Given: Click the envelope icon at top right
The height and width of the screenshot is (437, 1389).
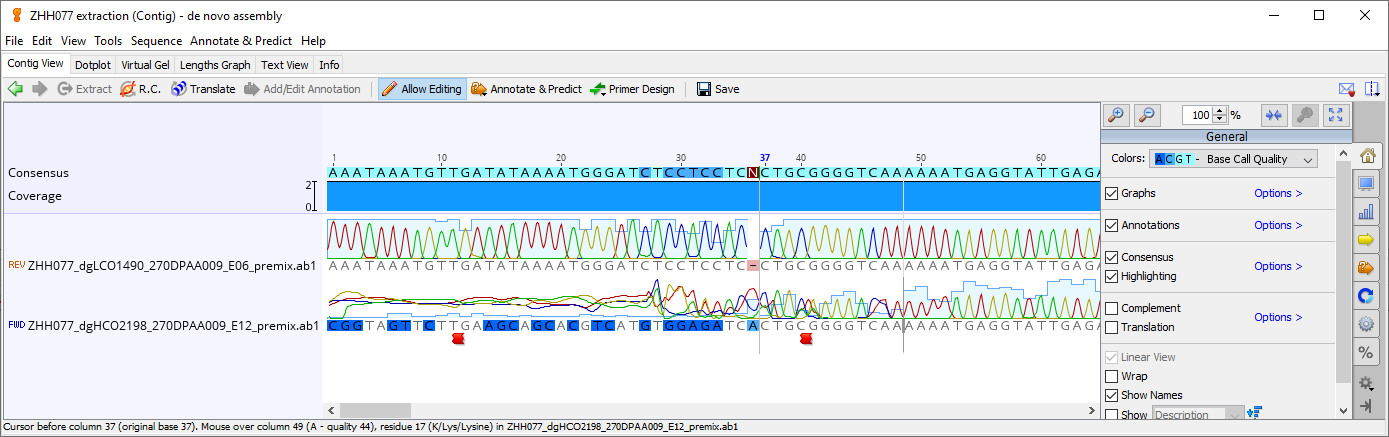Looking at the screenshot, I should coord(1347,89).
